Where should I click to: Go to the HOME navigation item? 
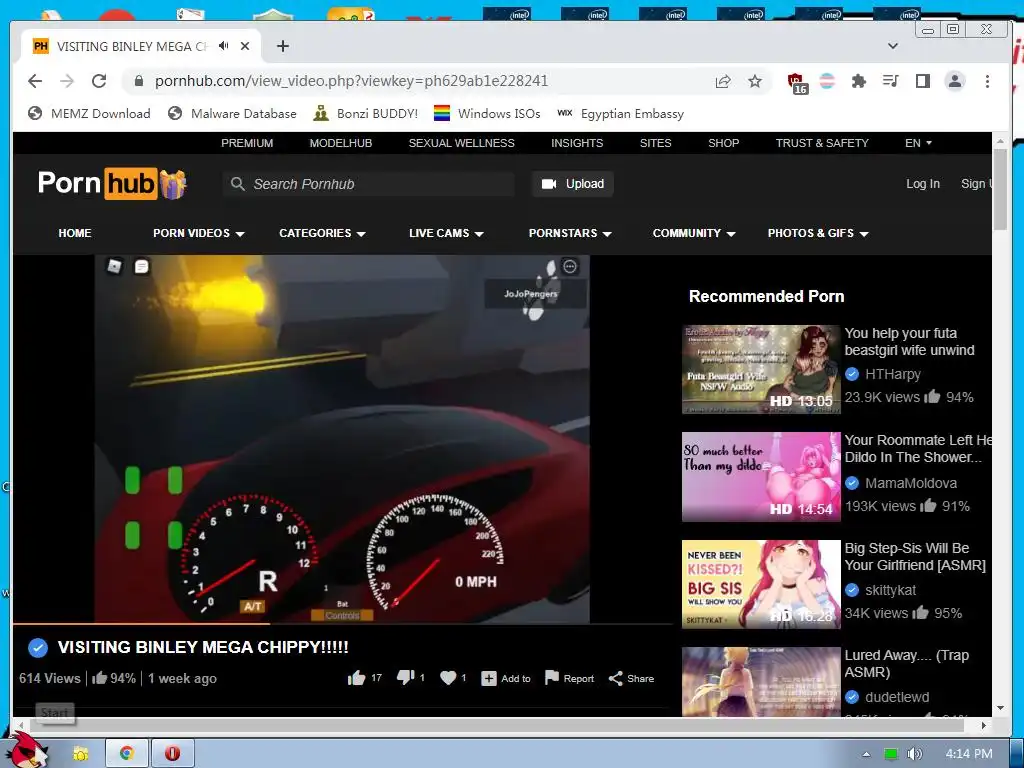(x=75, y=233)
